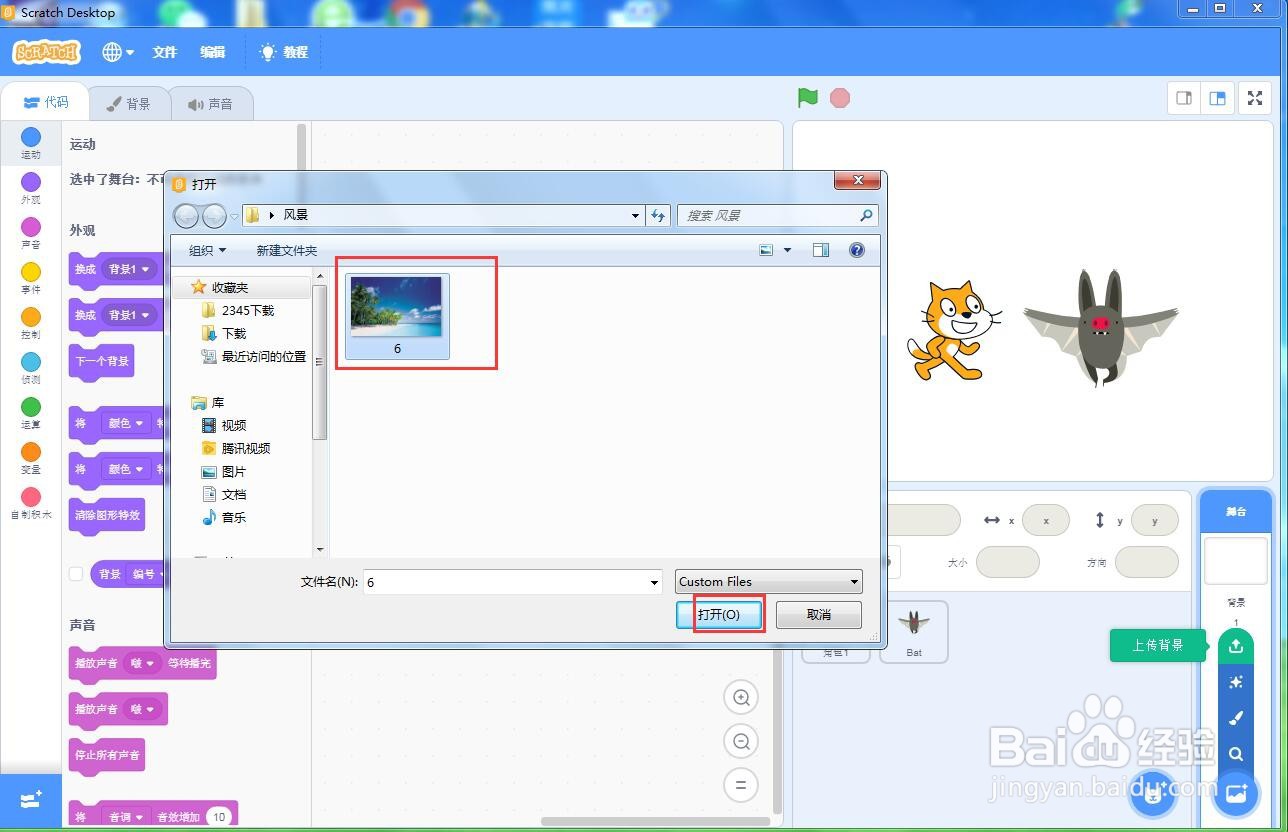Click the search backdrop icon
The image size is (1288, 832).
(1236, 754)
